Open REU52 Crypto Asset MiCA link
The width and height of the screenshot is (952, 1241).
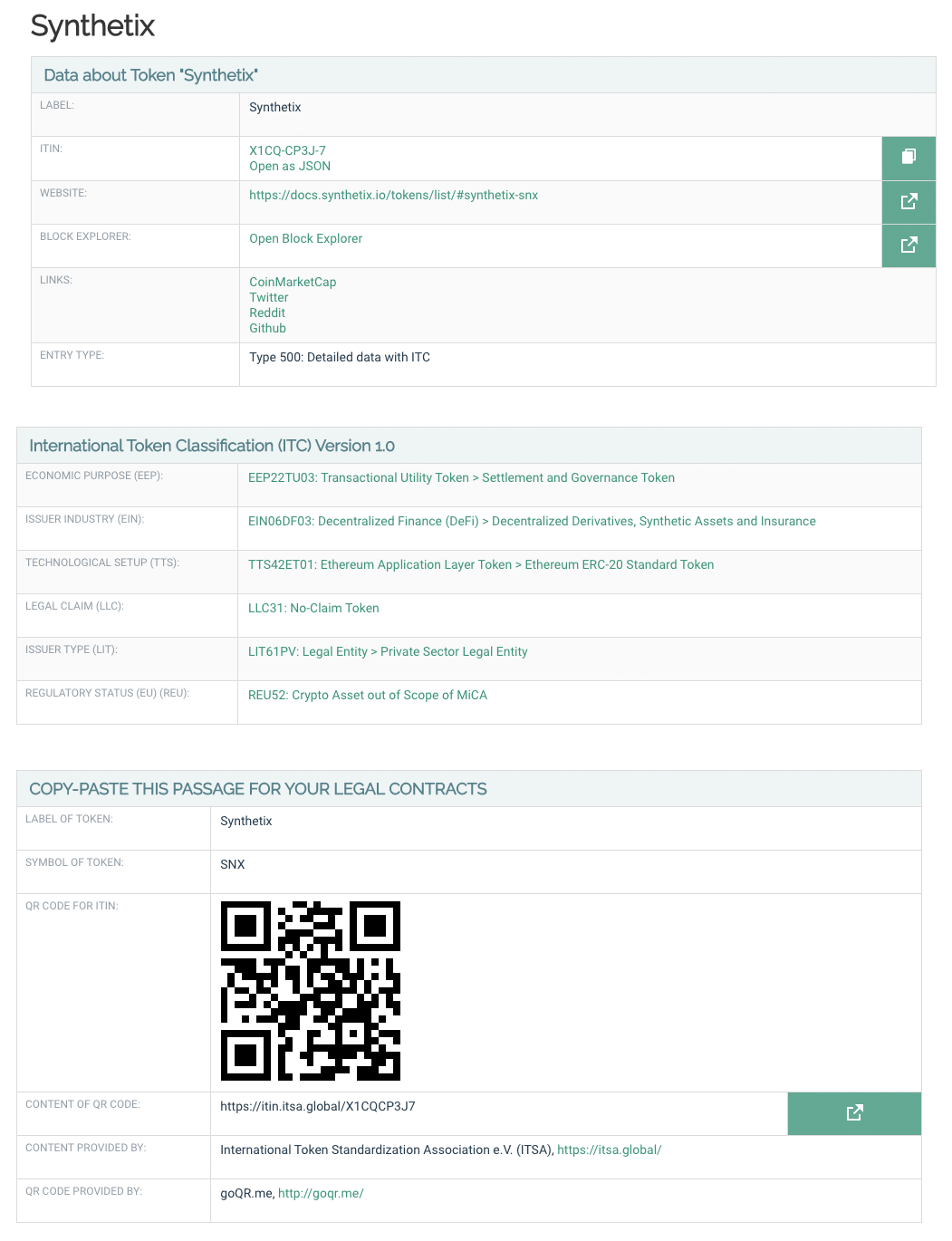(368, 695)
